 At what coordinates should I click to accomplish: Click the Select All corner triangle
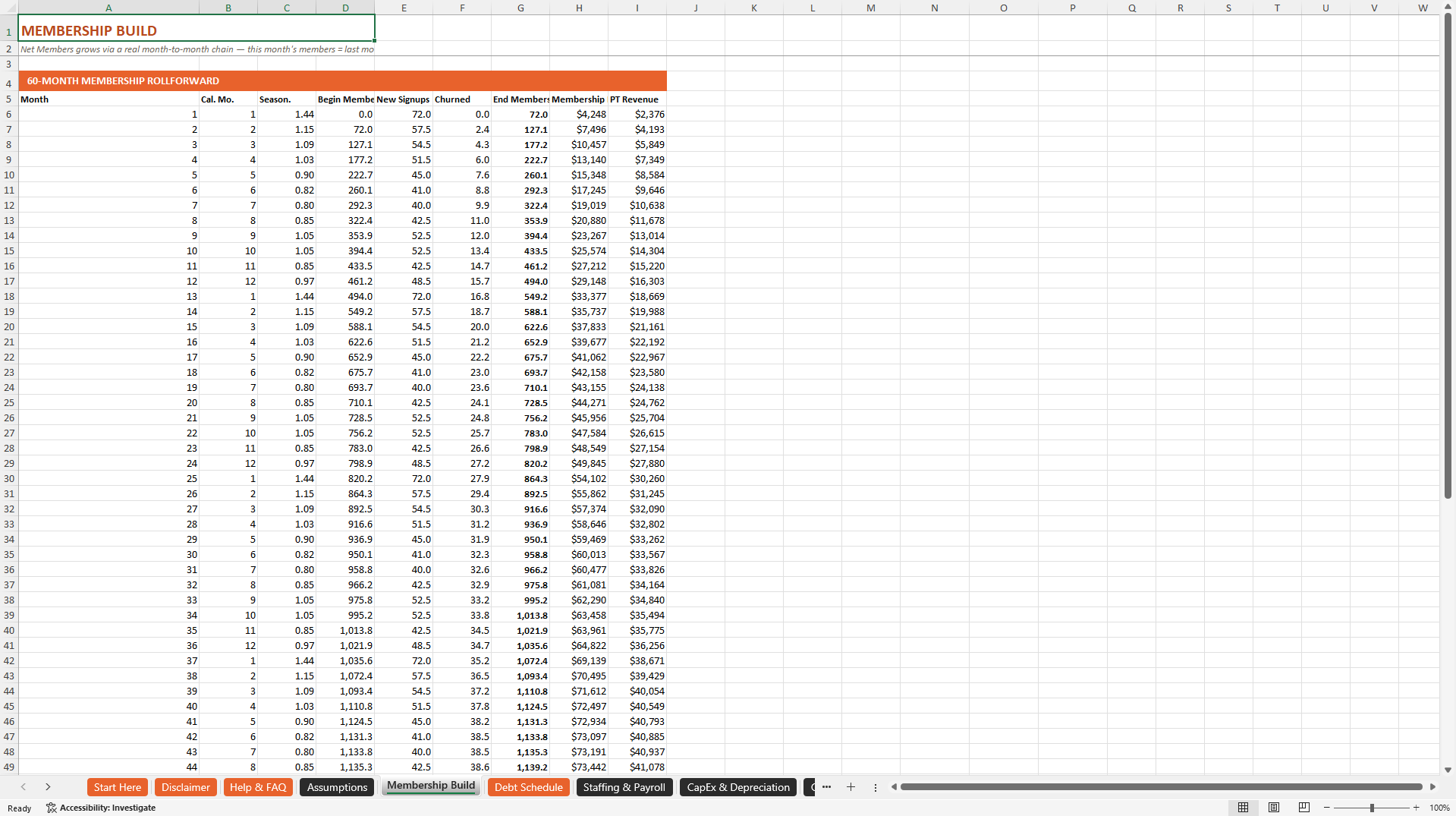tap(9, 8)
